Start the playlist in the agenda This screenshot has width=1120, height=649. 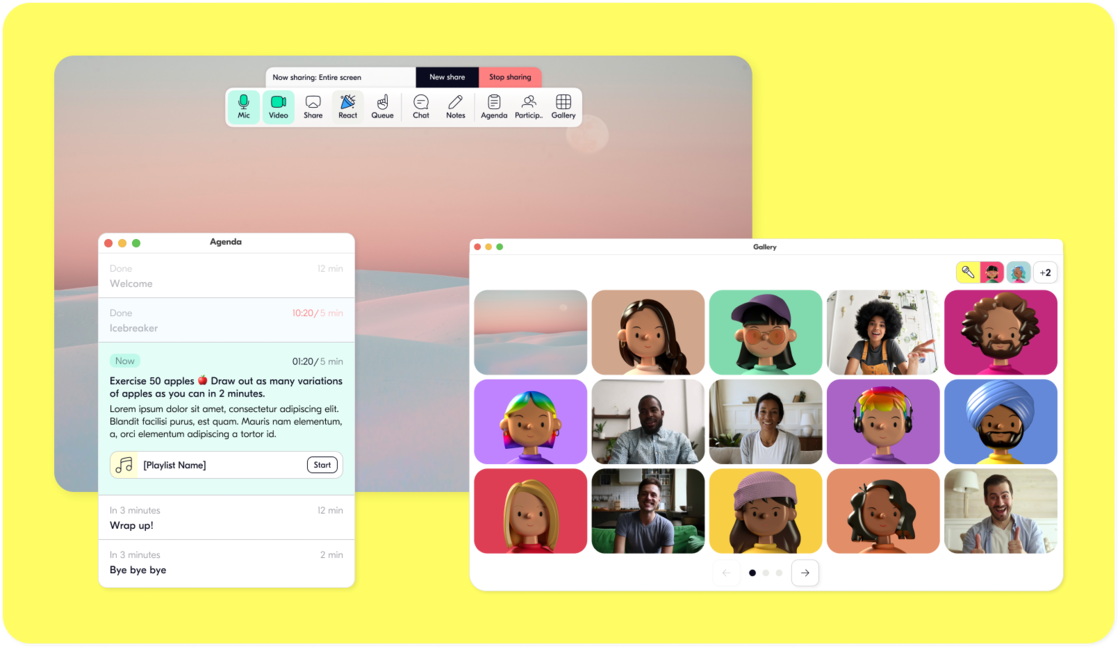tap(322, 465)
